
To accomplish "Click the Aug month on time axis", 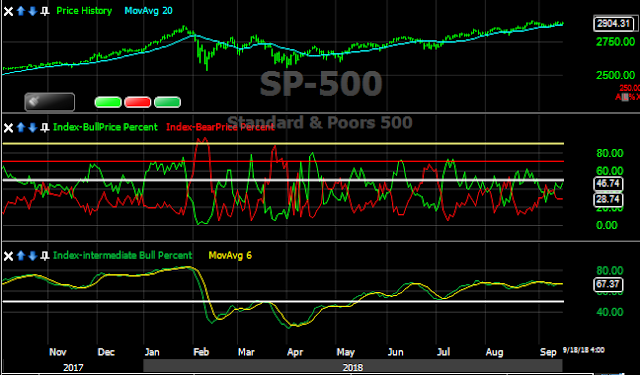I will [494, 352].
